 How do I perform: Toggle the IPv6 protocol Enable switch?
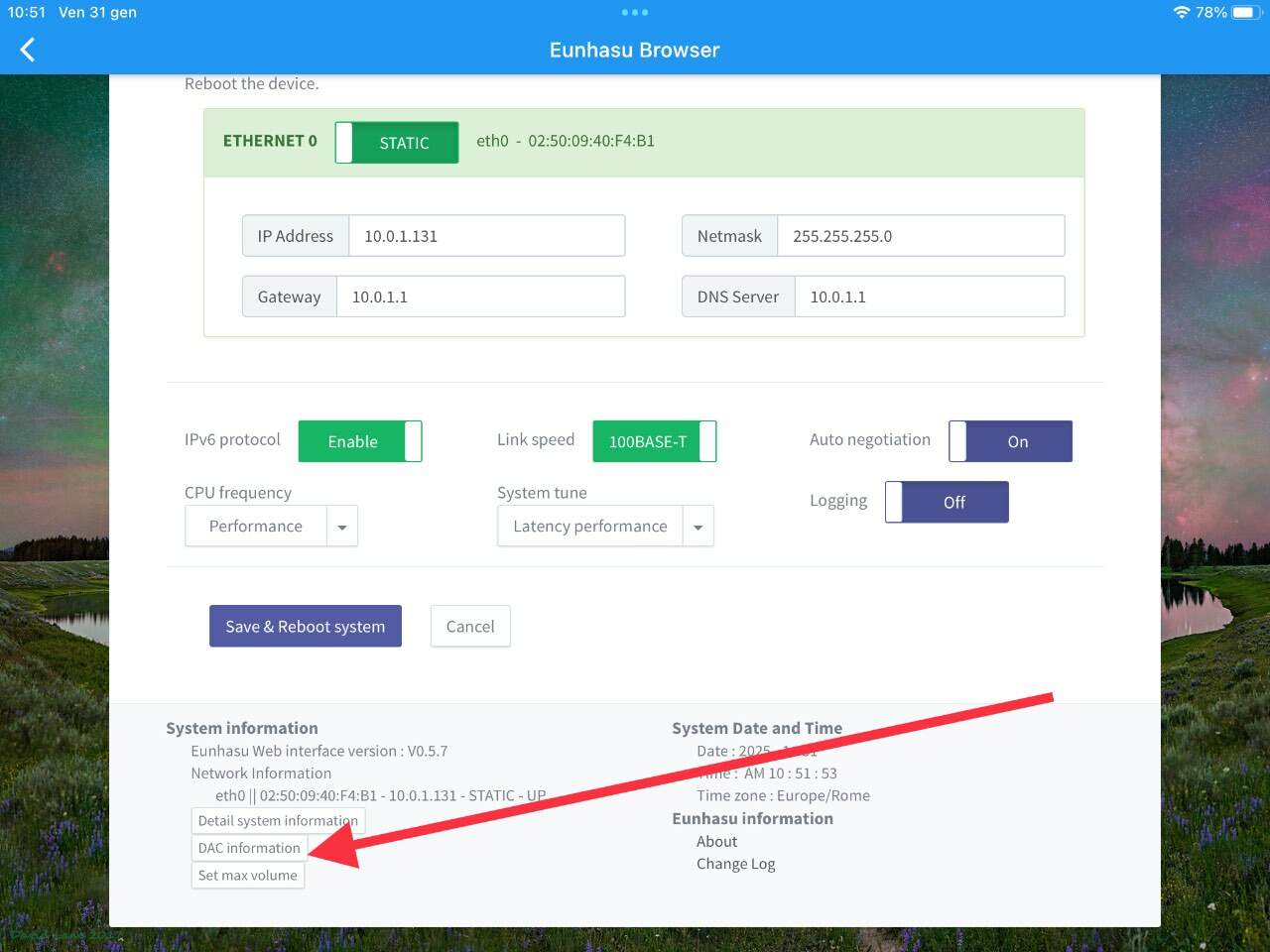tap(360, 441)
